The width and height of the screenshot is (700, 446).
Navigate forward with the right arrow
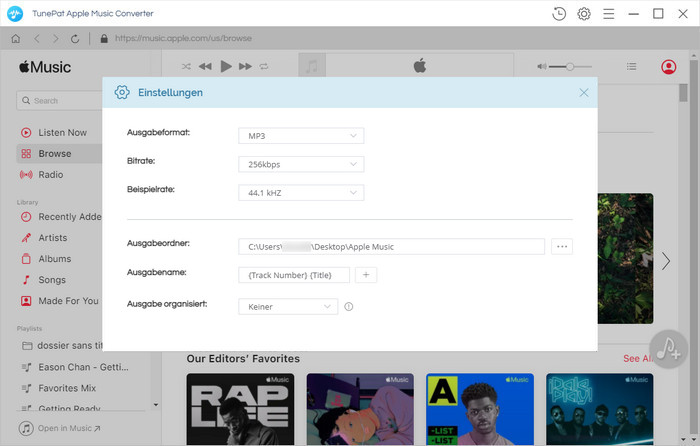click(x=55, y=39)
